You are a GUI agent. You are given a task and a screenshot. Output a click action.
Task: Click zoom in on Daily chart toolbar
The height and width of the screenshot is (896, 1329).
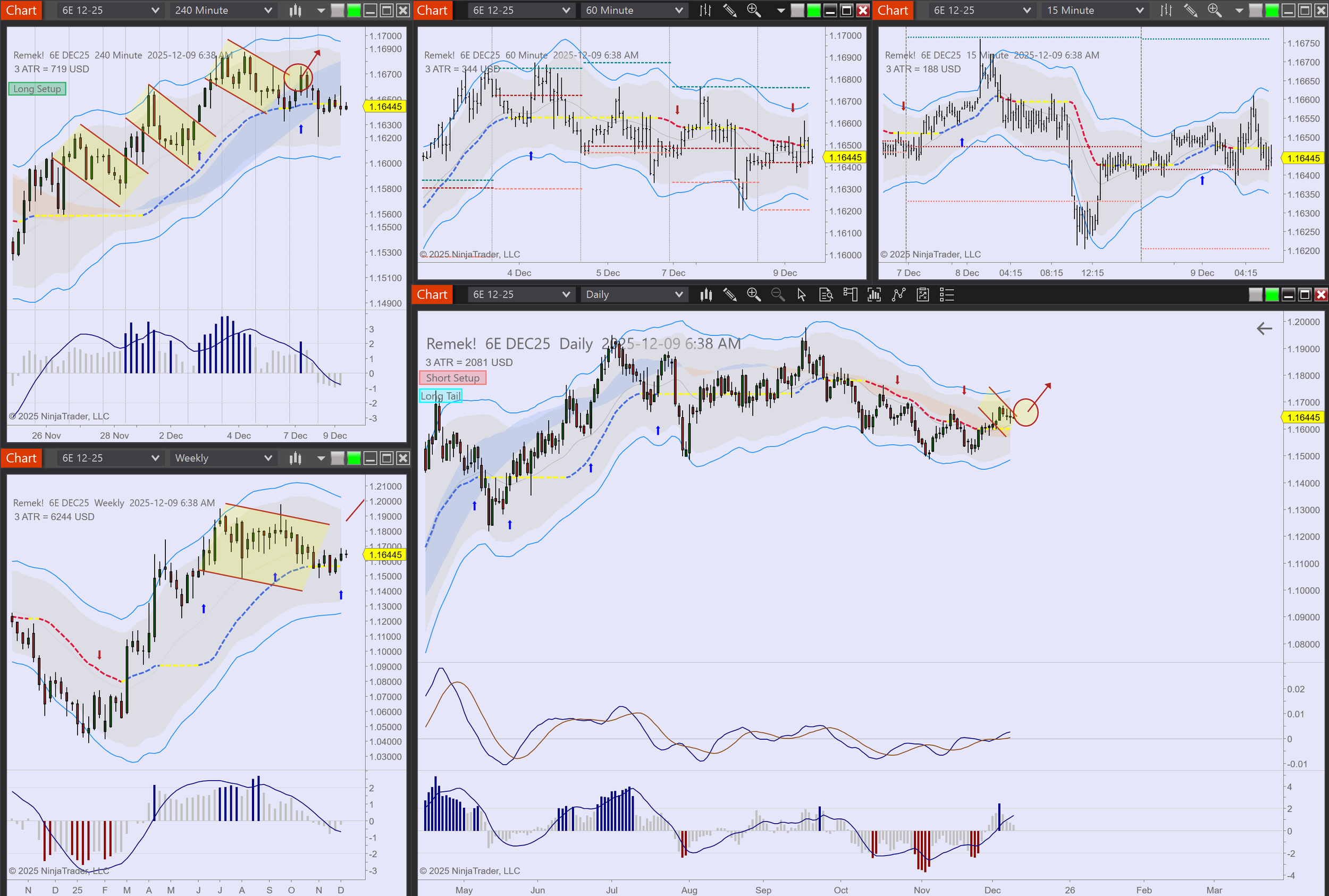(x=754, y=294)
